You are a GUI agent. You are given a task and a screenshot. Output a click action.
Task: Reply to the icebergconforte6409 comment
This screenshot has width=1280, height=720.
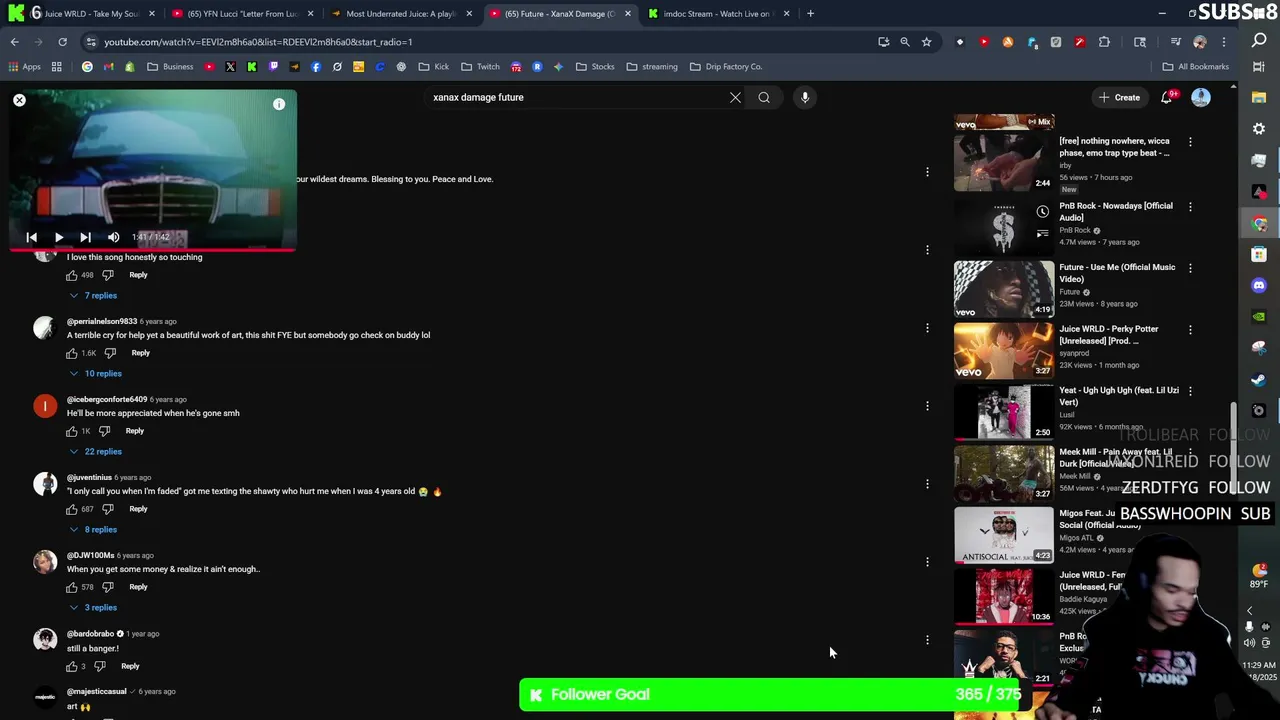(x=135, y=431)
